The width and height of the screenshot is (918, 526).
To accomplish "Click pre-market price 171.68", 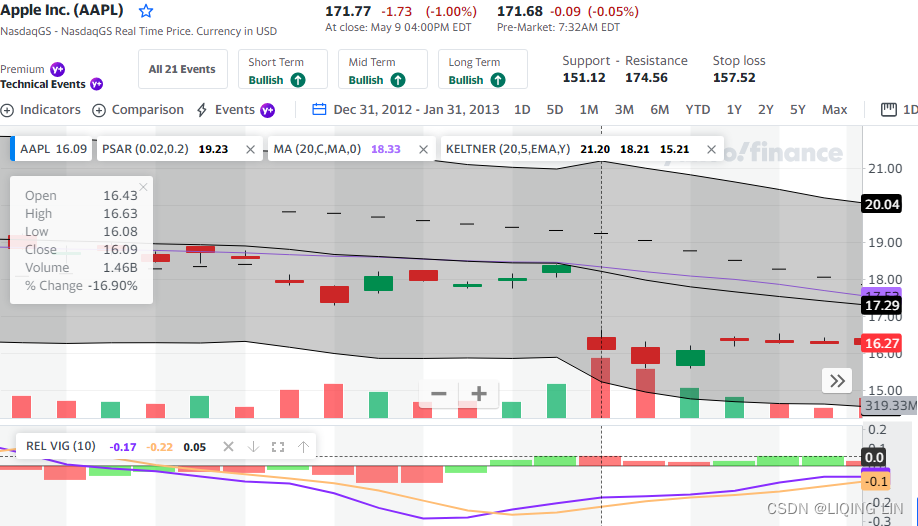I will 520,11.
